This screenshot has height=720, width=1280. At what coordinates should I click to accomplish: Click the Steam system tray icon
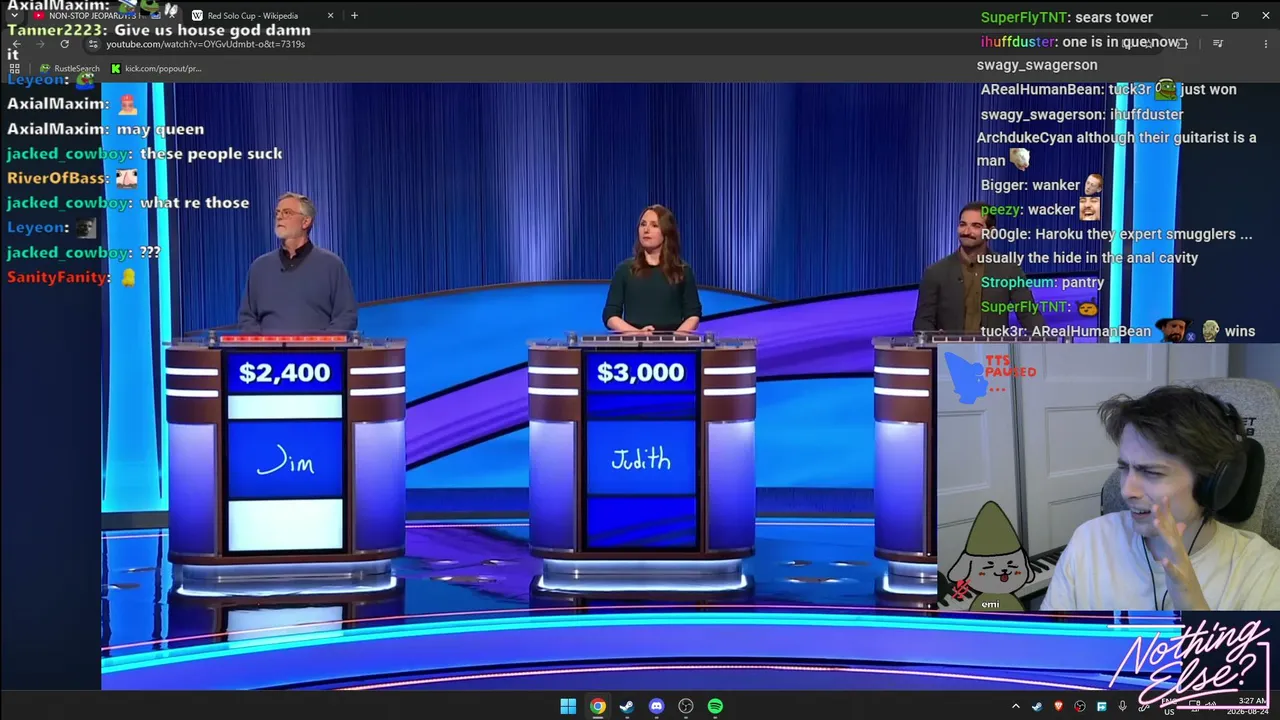point(1037,707)
